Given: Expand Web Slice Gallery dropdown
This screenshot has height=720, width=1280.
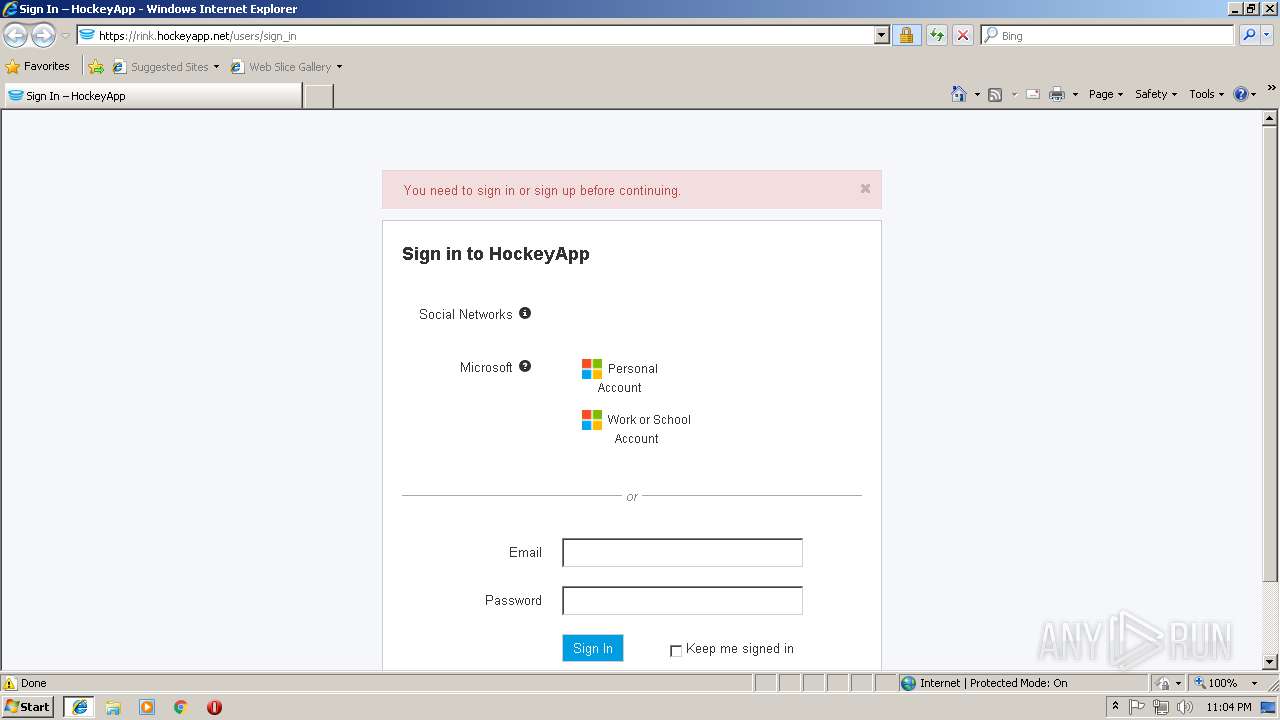Looking at the screenshot, I should (x=339, y=67).
